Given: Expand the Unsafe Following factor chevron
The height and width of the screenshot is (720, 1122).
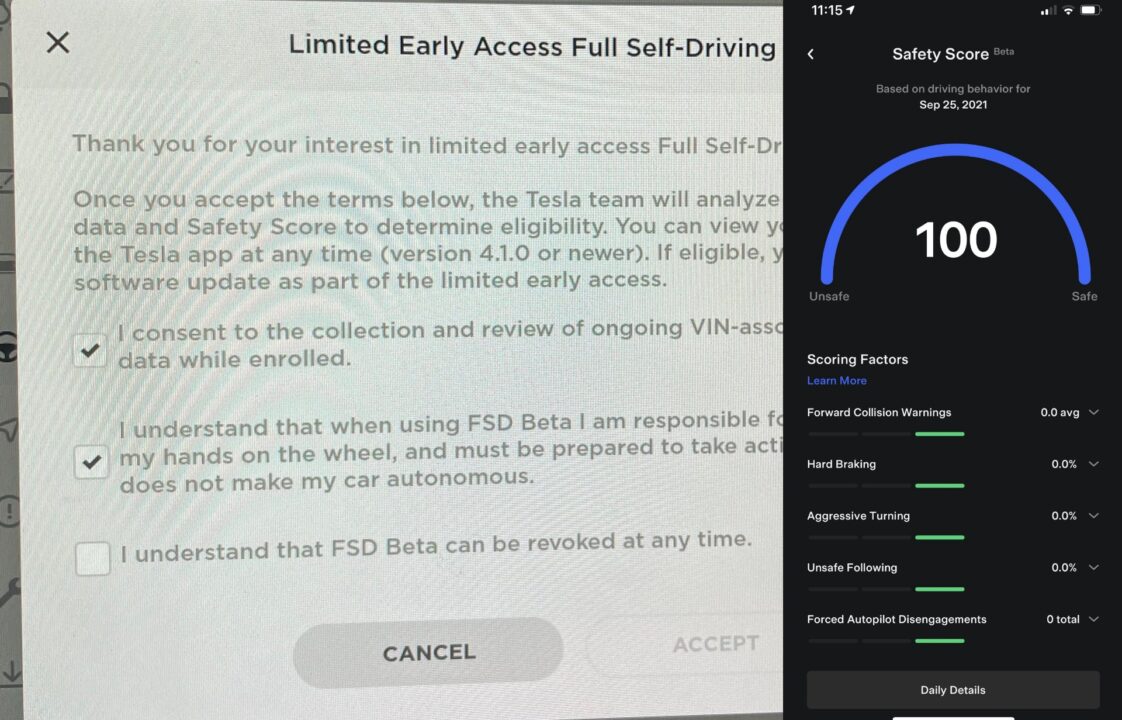Looking at the screenshot, I should click(1093, 567).
